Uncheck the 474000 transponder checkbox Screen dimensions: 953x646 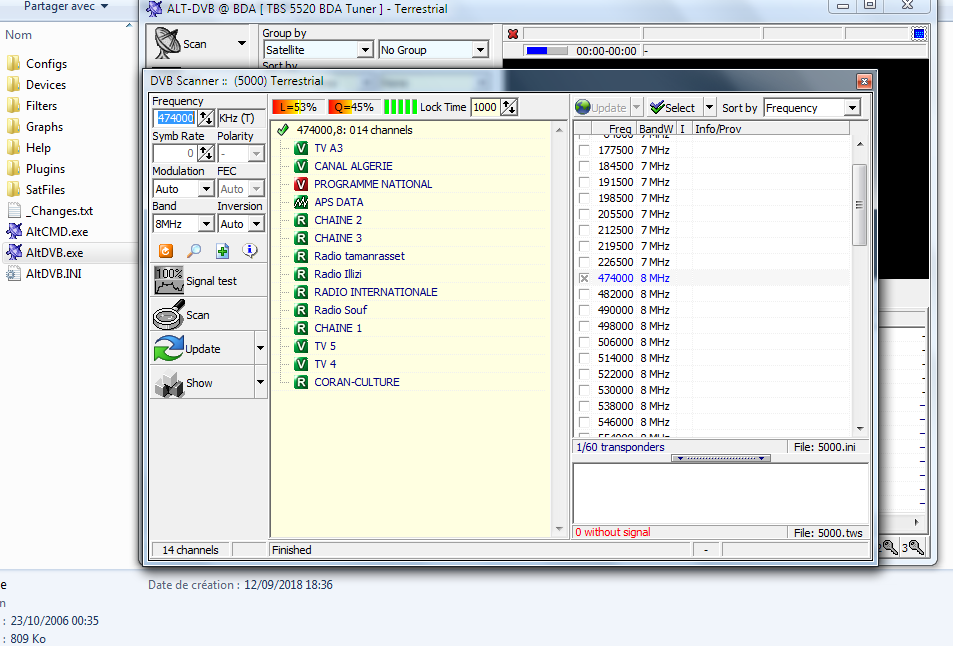coord(584,278)
